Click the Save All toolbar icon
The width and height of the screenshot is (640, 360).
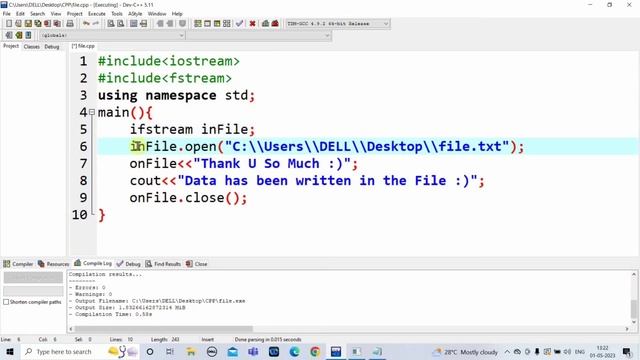point(38,24)
